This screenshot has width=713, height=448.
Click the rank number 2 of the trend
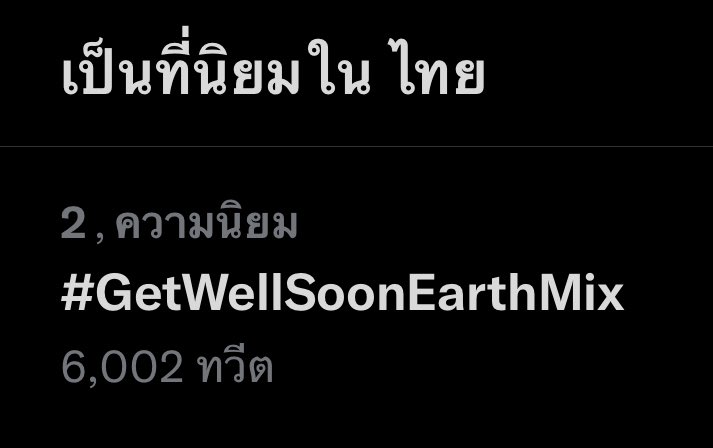(74, 224)
